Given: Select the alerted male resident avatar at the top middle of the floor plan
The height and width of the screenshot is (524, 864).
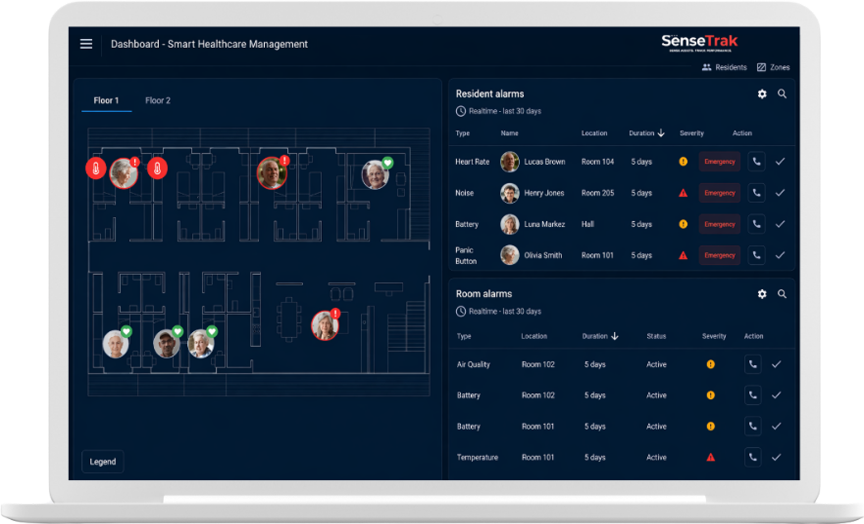Looking at the screenshot, I should point(272,173).
